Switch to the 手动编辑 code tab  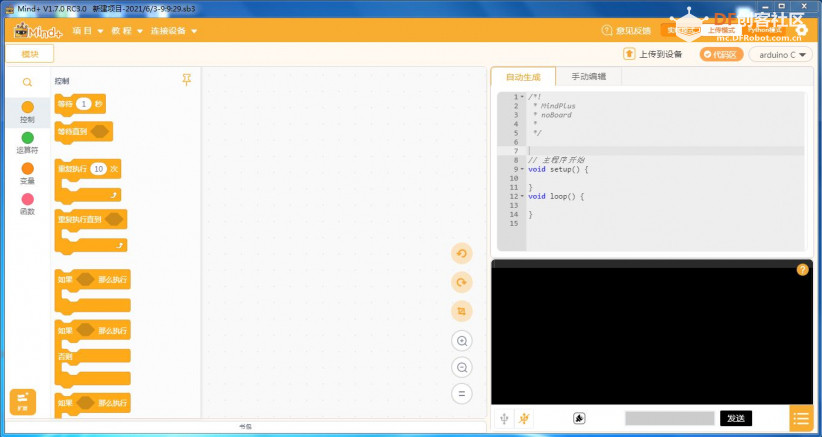(588, 77)
